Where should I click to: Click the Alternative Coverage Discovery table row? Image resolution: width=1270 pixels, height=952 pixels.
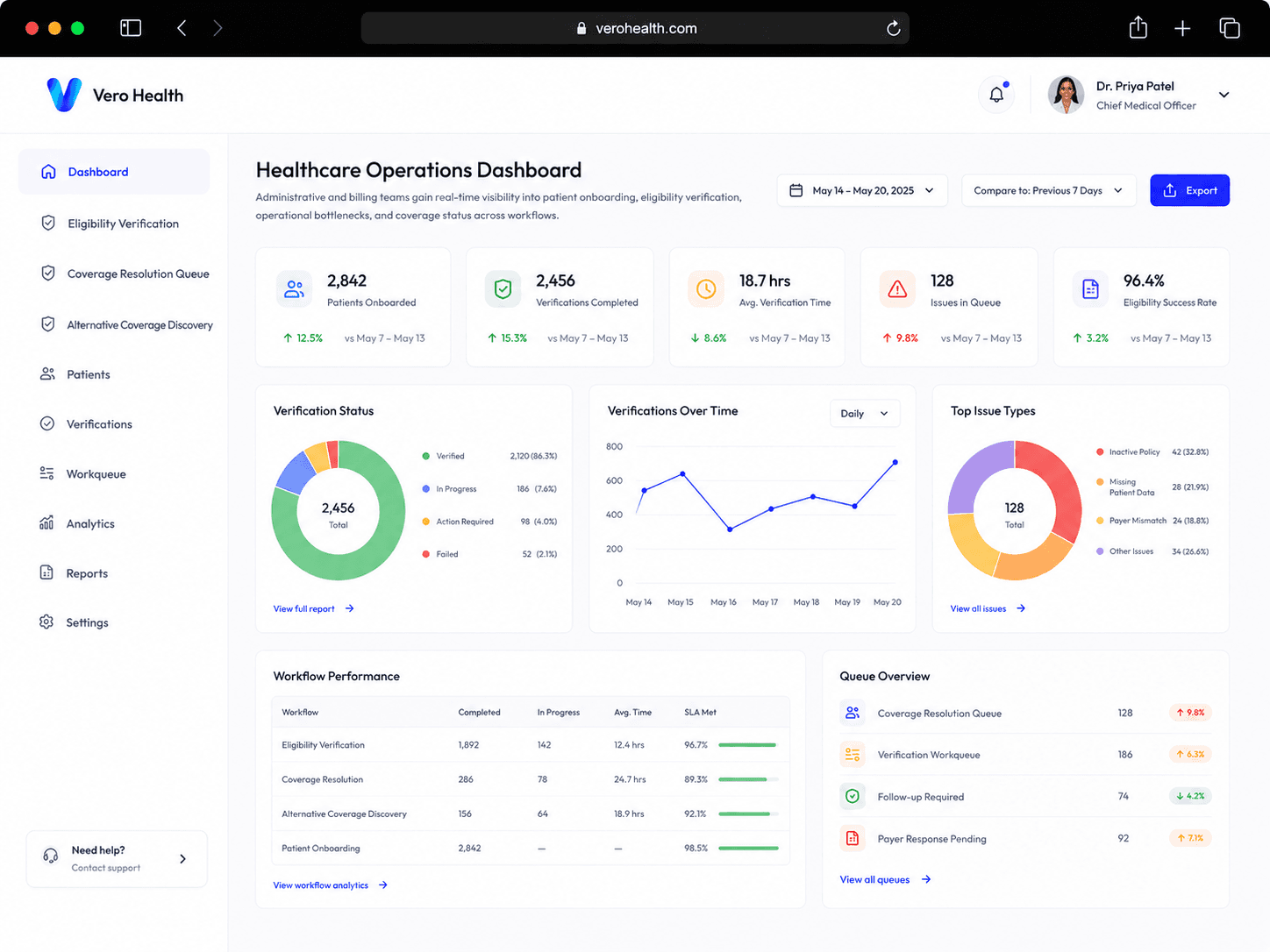click(531, 813)
